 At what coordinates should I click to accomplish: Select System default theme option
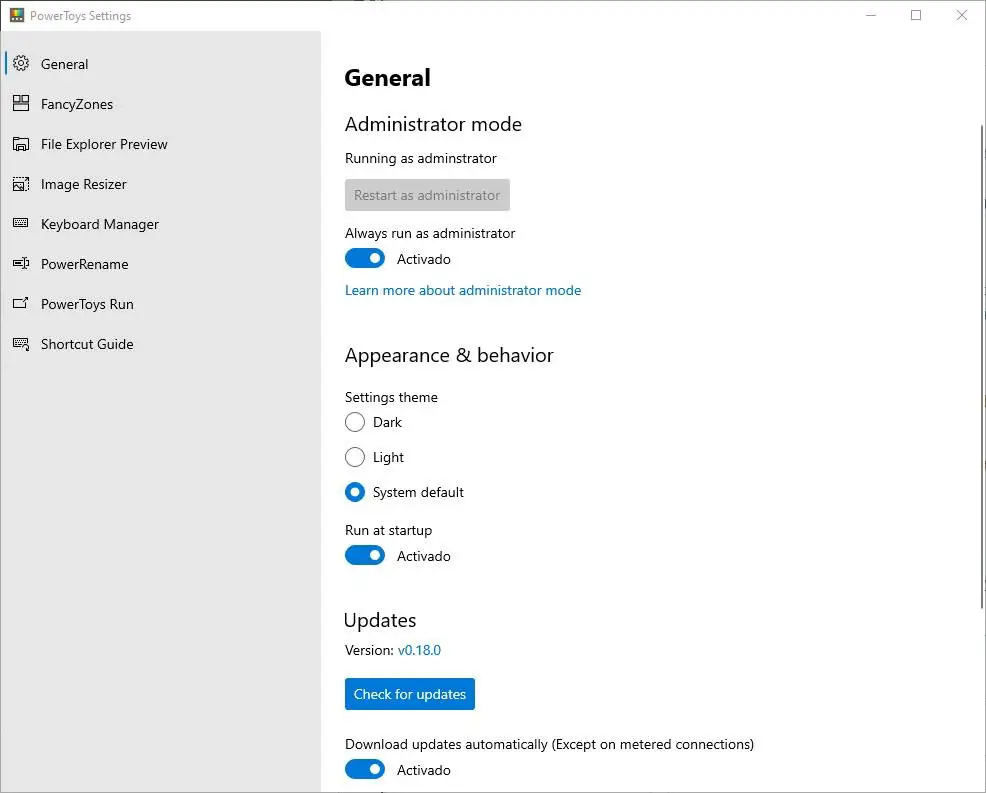tap(355, 492)
